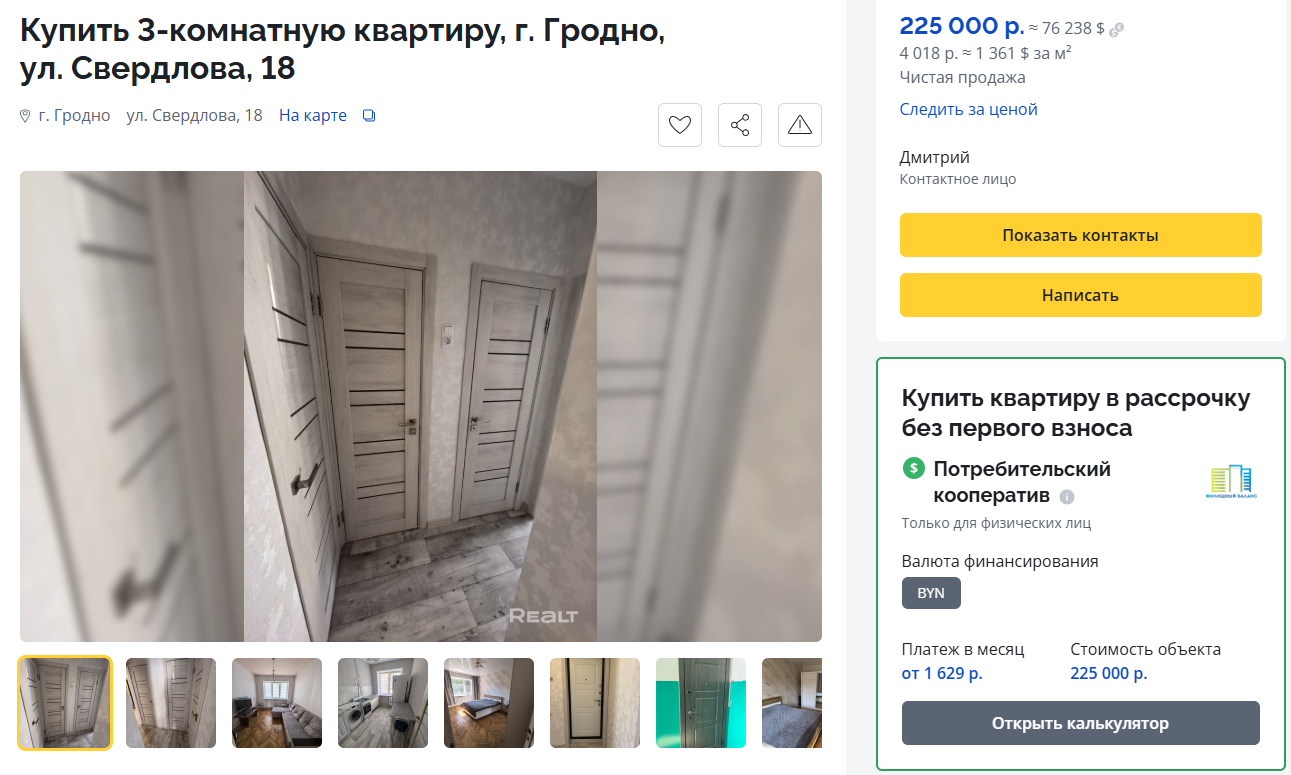Toggle the BYN financing currency option

(931, 593)
